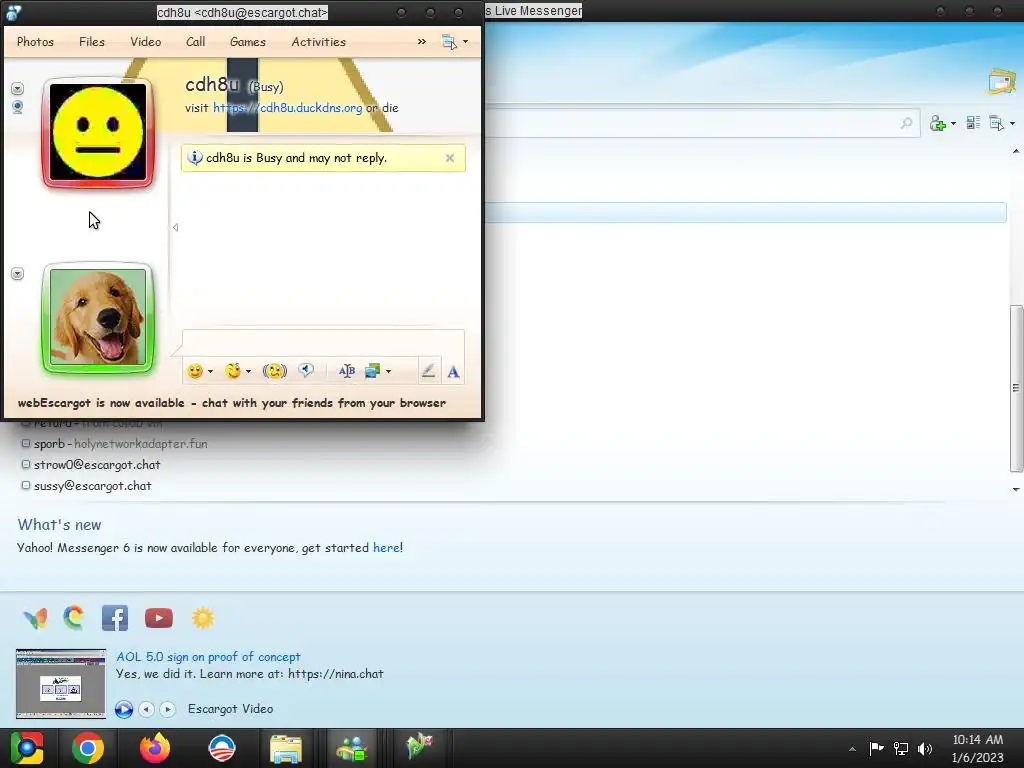Go to previous video item
This screenshot has width=1024, height=768.
[147, 709]
